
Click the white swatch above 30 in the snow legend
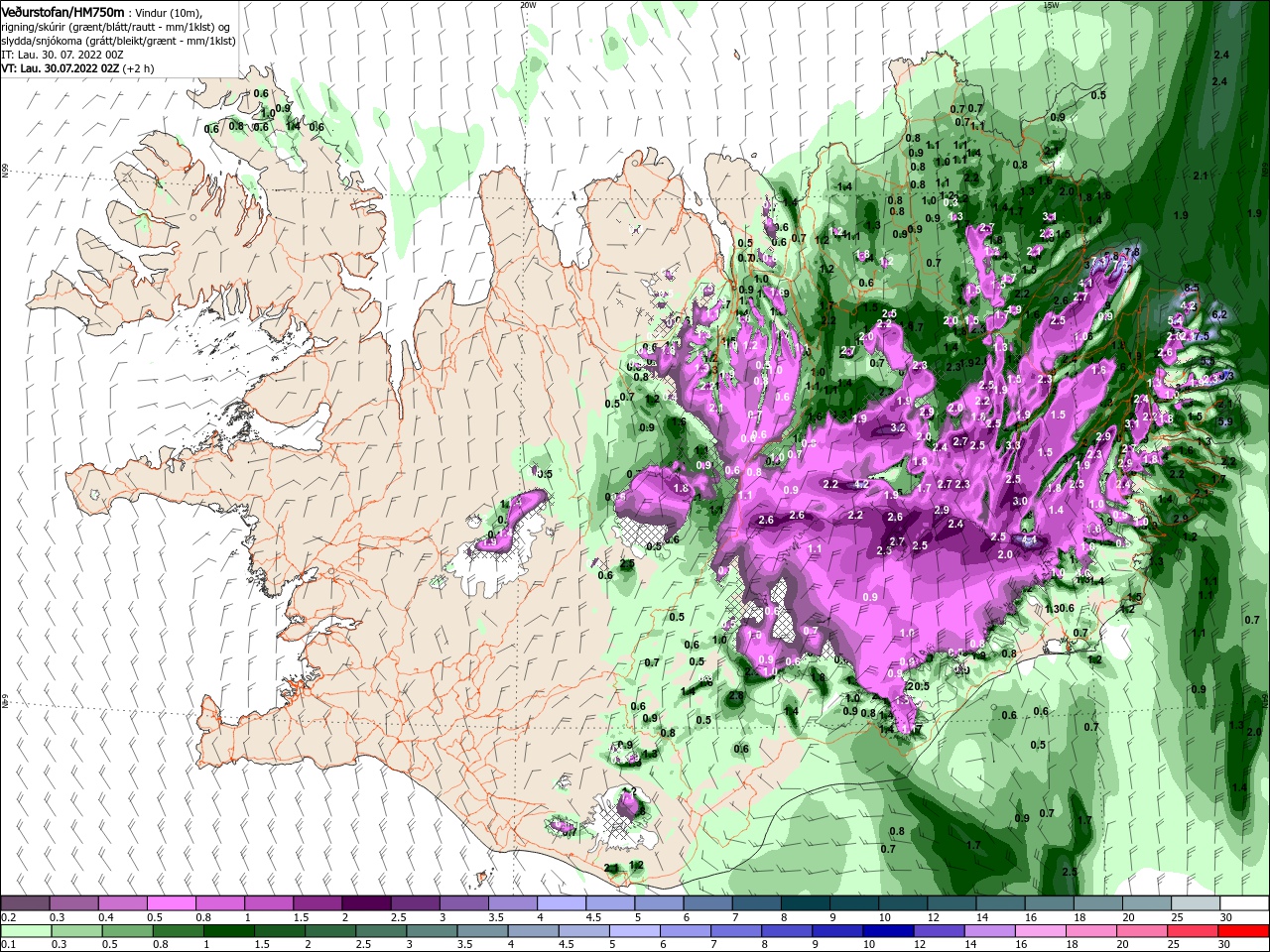pyautogui.click(x=1243, y=903)
